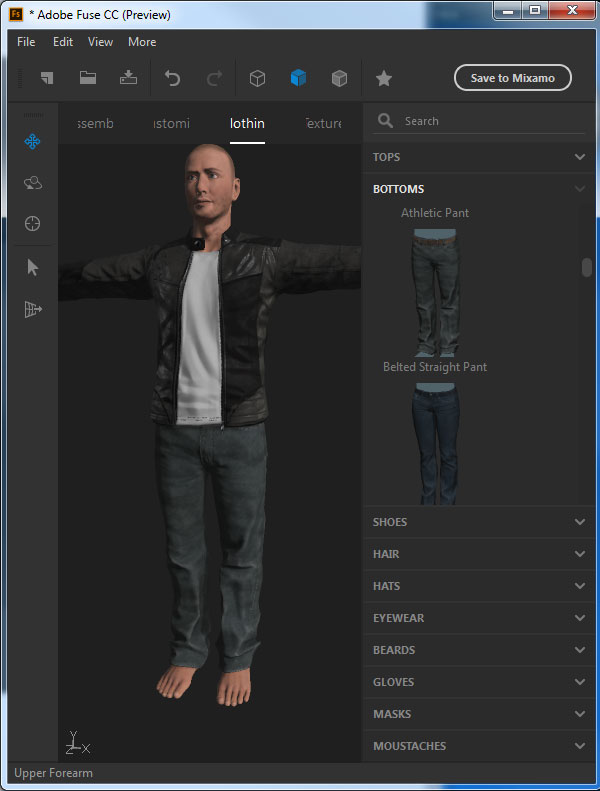Click the Import icon in toolbar
Viewport: 600px width, 791px height.
pyautogui.click(x=128, y=78)
